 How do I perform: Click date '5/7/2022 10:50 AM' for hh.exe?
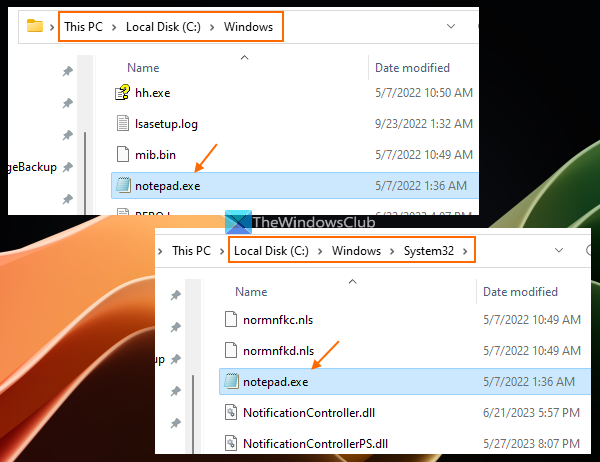coord(424,93)
